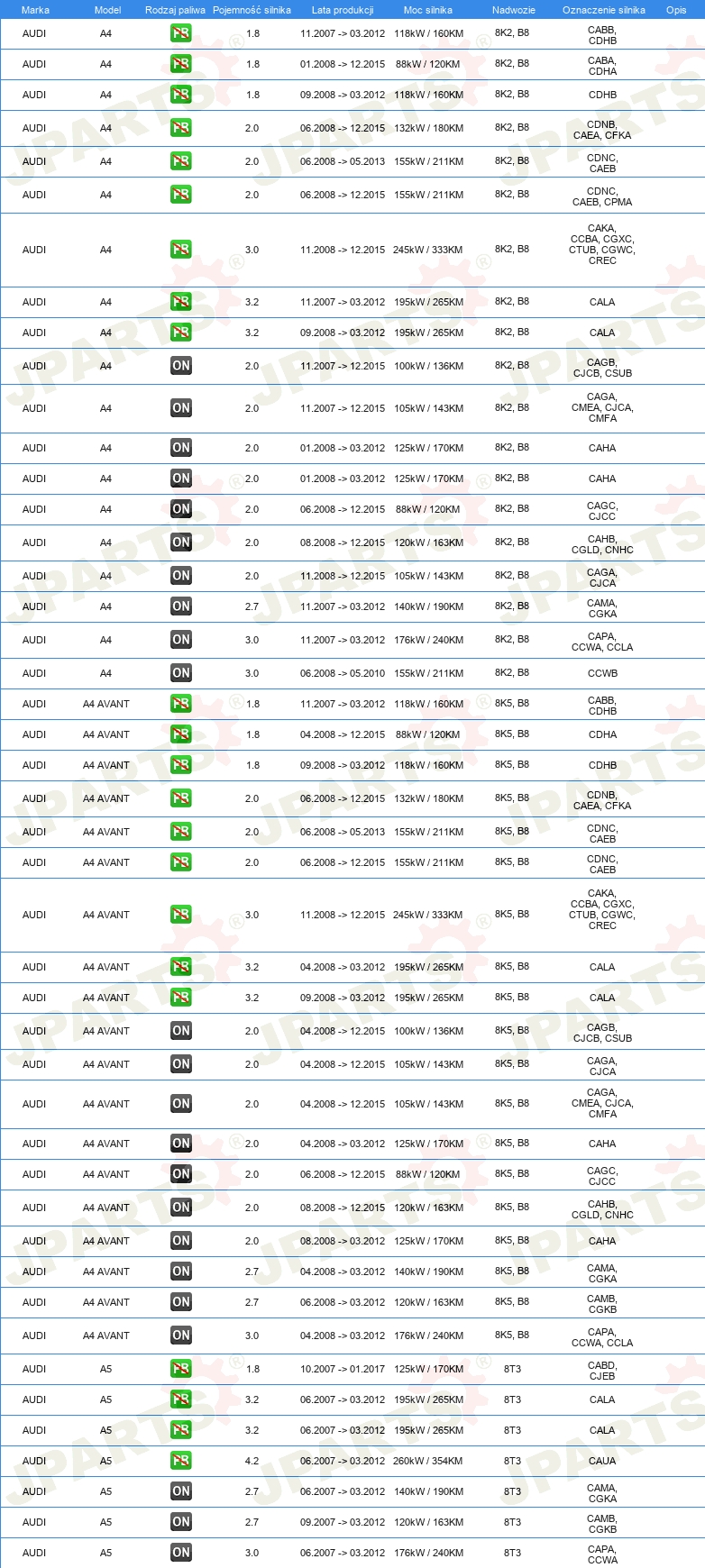
Task: Select '100kW / 136KM' in A4 8K2 row
Action: coord(428,366)
